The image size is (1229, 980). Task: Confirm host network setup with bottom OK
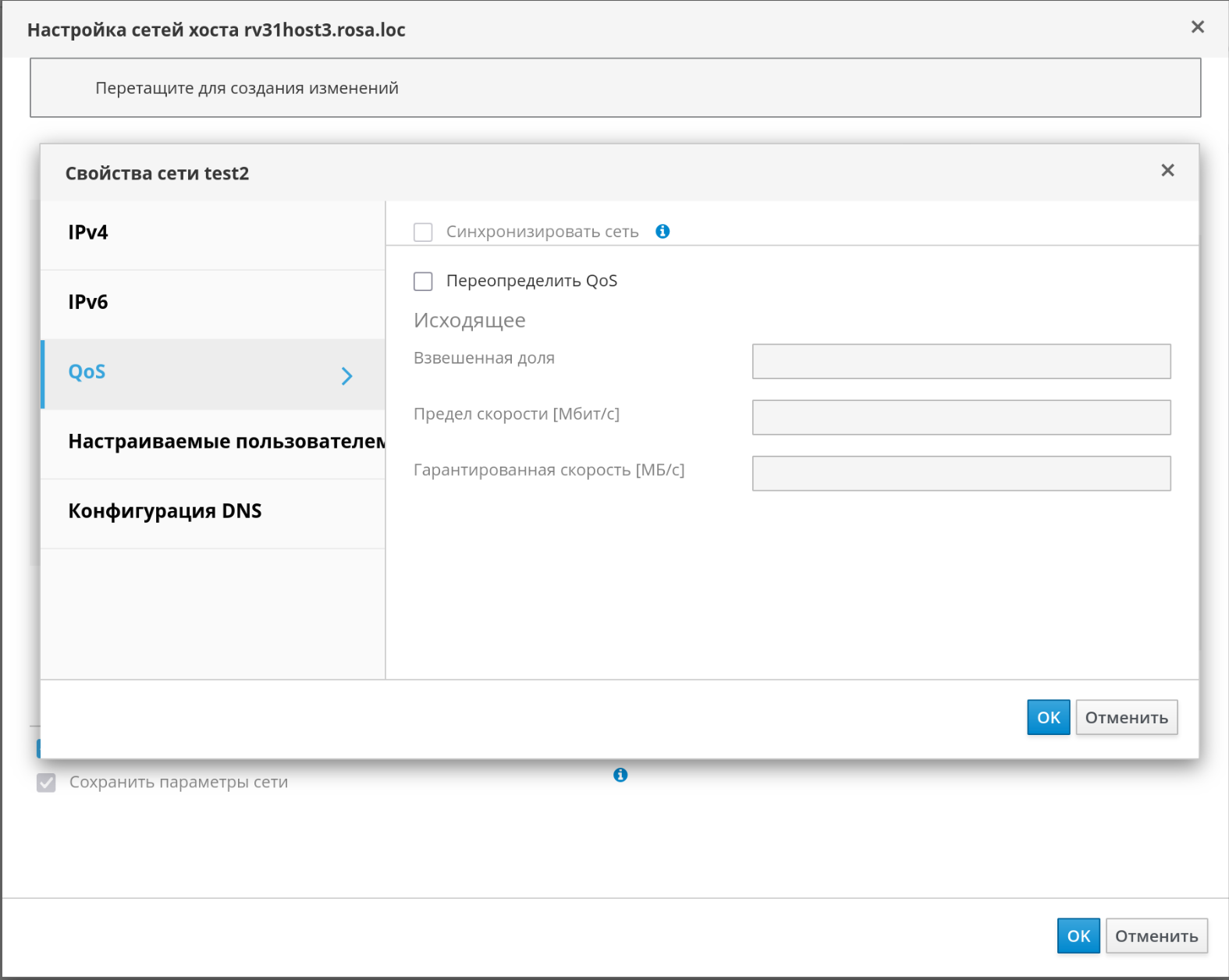click(x=1078, y=936)
